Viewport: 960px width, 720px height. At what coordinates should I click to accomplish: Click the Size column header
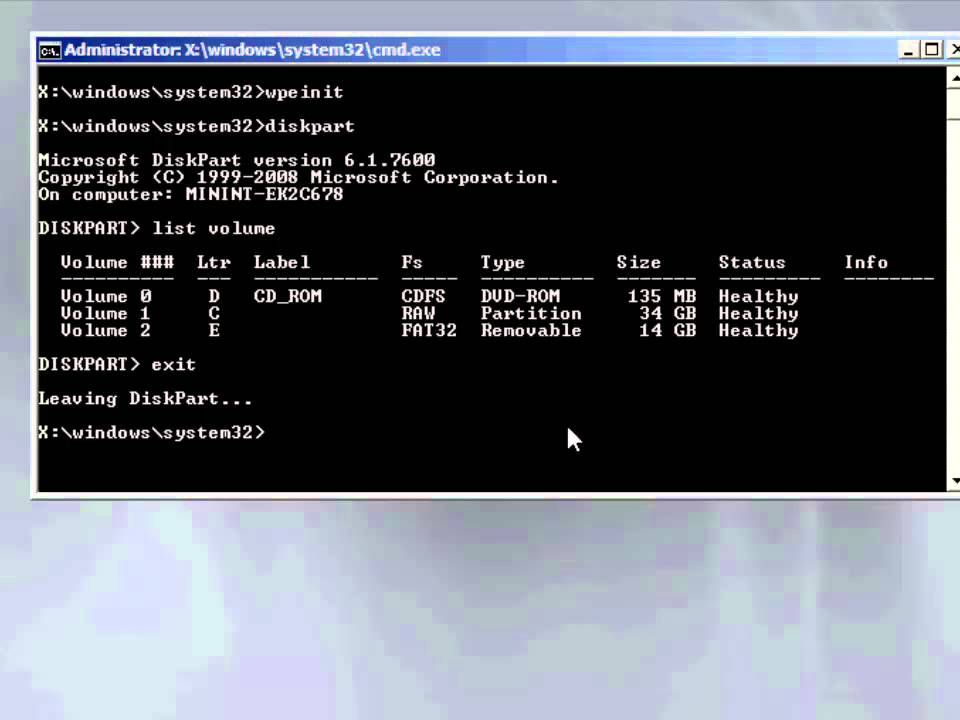tap(638, 263)
